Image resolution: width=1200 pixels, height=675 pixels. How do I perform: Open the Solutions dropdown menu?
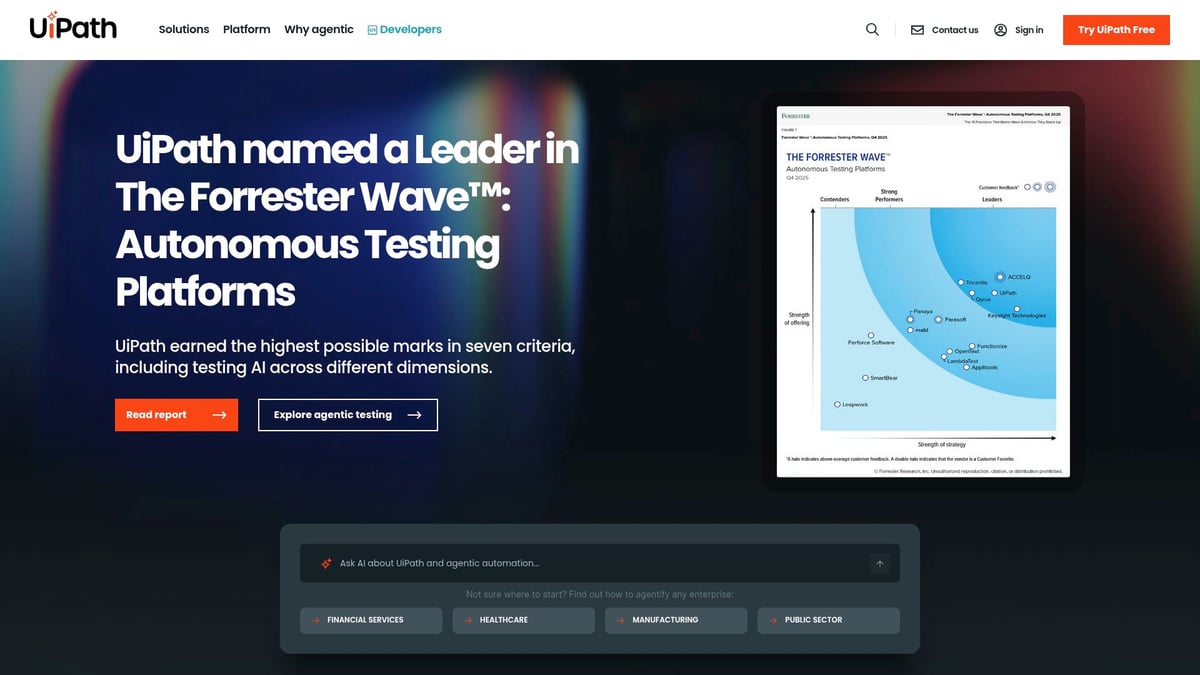click(183, 29)
